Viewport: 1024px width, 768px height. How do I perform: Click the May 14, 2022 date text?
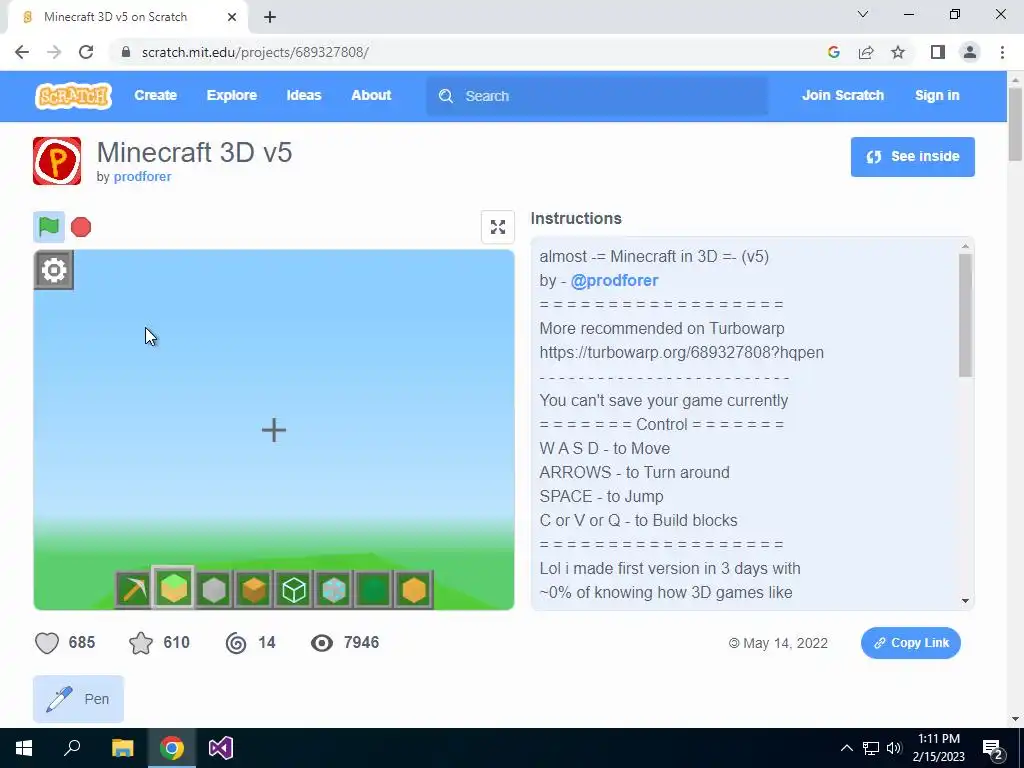[x=785, y=643]
